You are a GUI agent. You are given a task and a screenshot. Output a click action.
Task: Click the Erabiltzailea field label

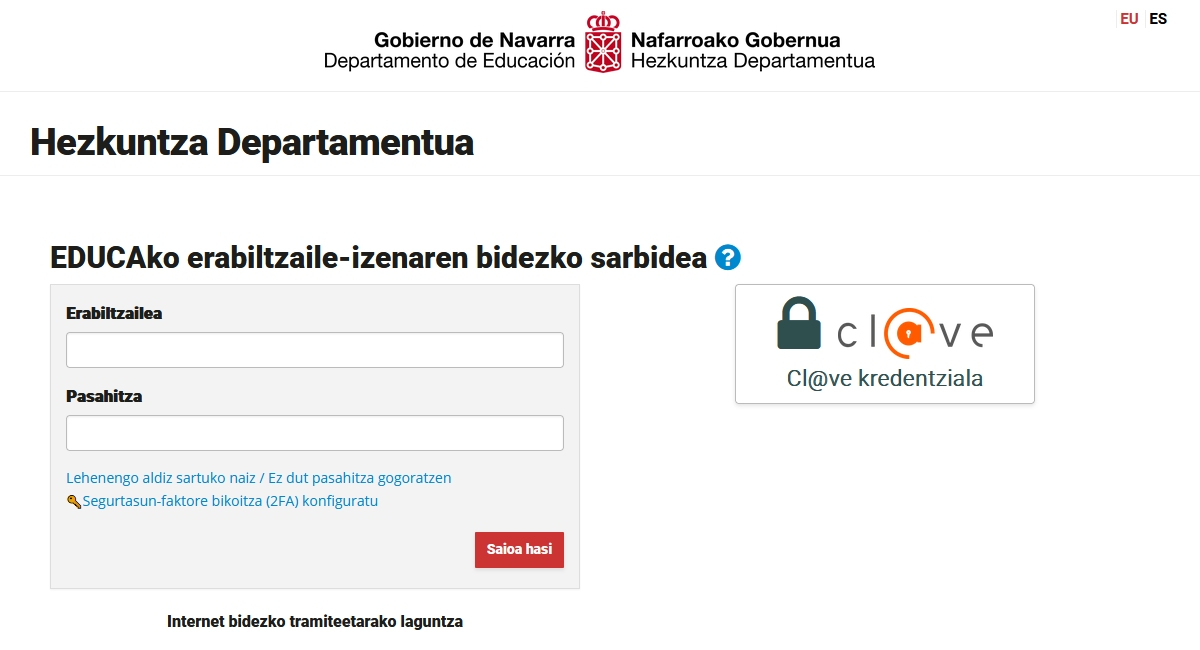[114, 313]
